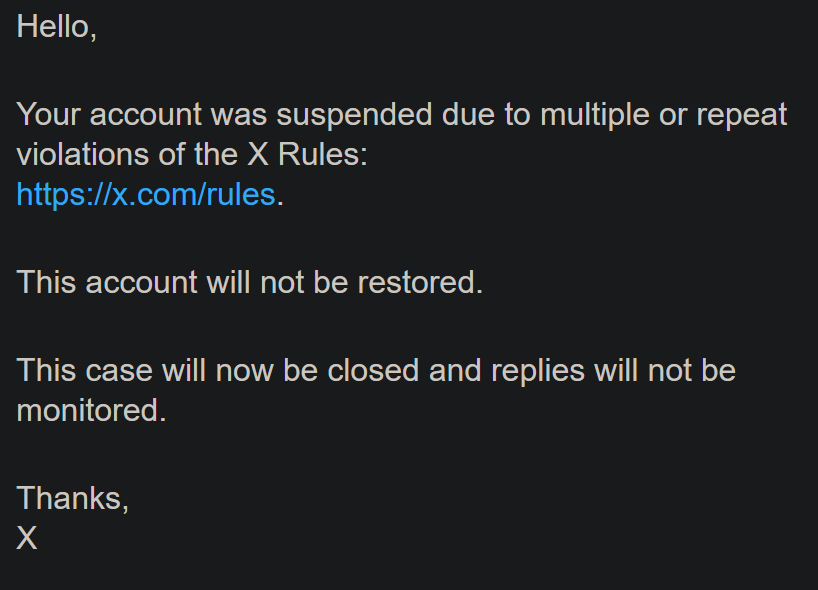
Task: Click the word "replies" in case sentence
Action: 537,371
